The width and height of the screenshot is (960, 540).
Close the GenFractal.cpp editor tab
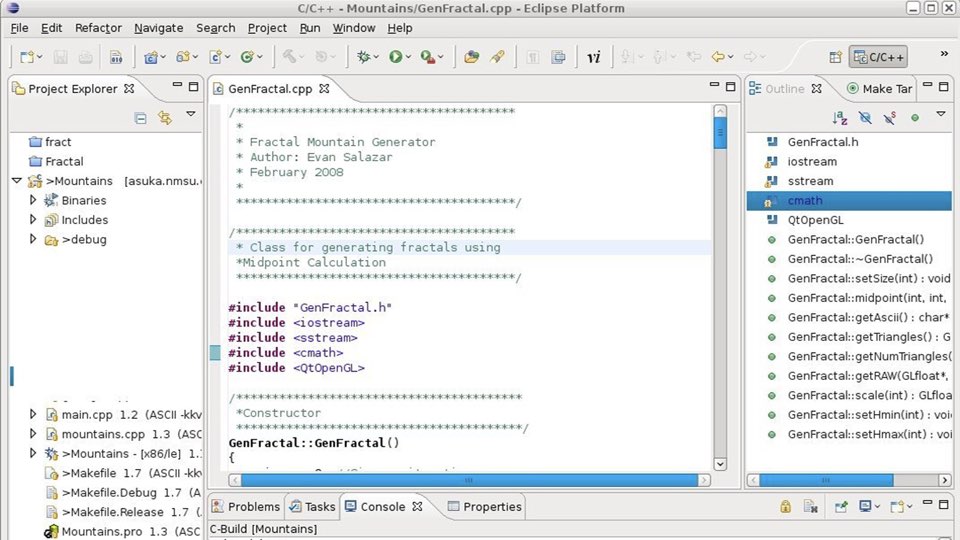pyautogui.click(x=324, y=89)
